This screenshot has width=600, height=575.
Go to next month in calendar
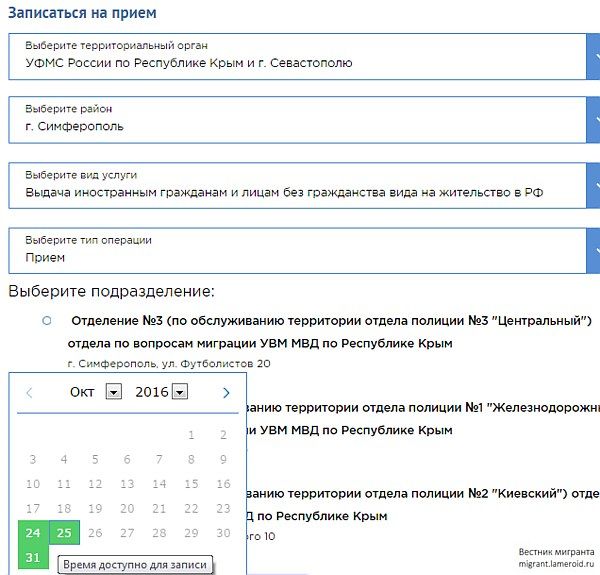(x=226, y=393)
